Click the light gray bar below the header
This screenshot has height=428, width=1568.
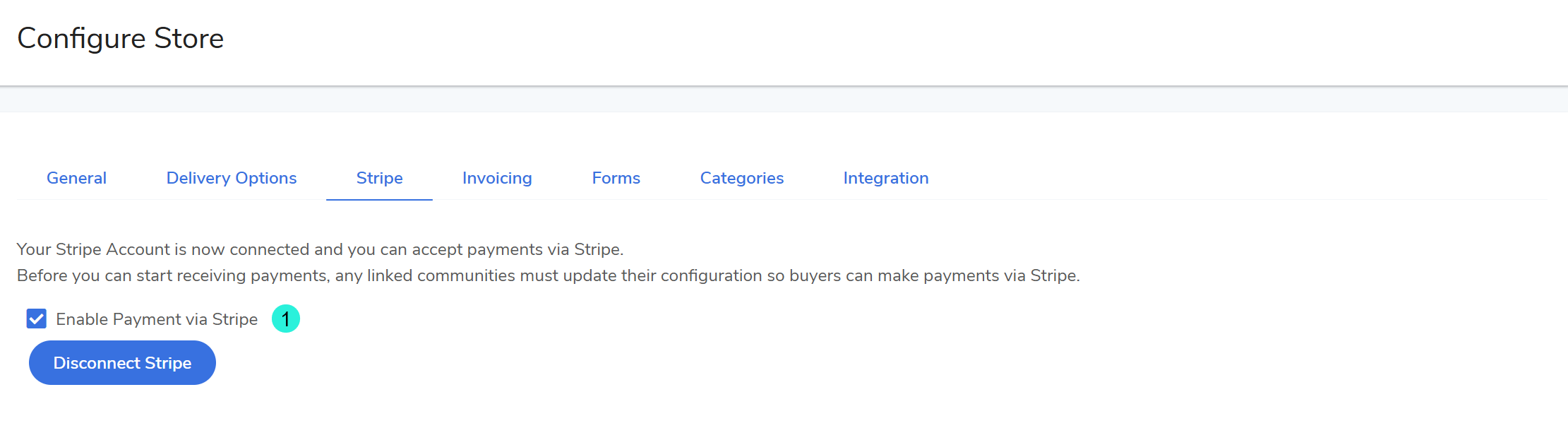[x=784, y=100]
